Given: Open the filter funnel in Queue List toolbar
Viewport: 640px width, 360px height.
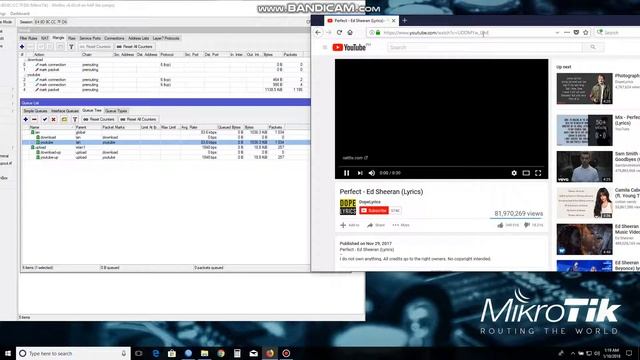Looking at the screenshot, I should pos(75,119).
